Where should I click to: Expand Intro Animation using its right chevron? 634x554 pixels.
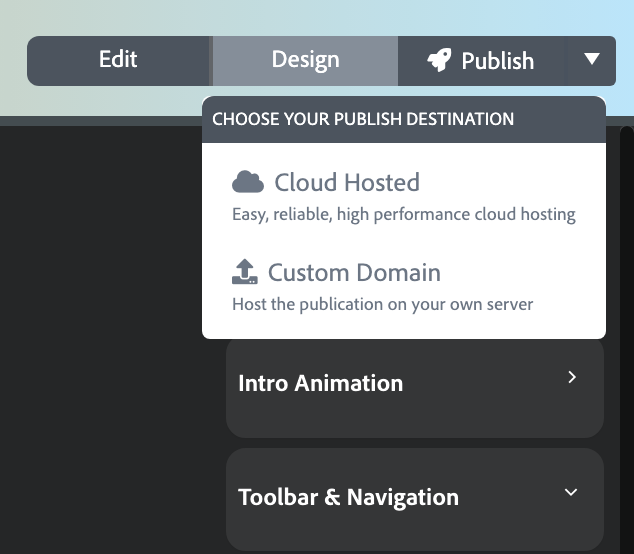click(x=572, y=378)
